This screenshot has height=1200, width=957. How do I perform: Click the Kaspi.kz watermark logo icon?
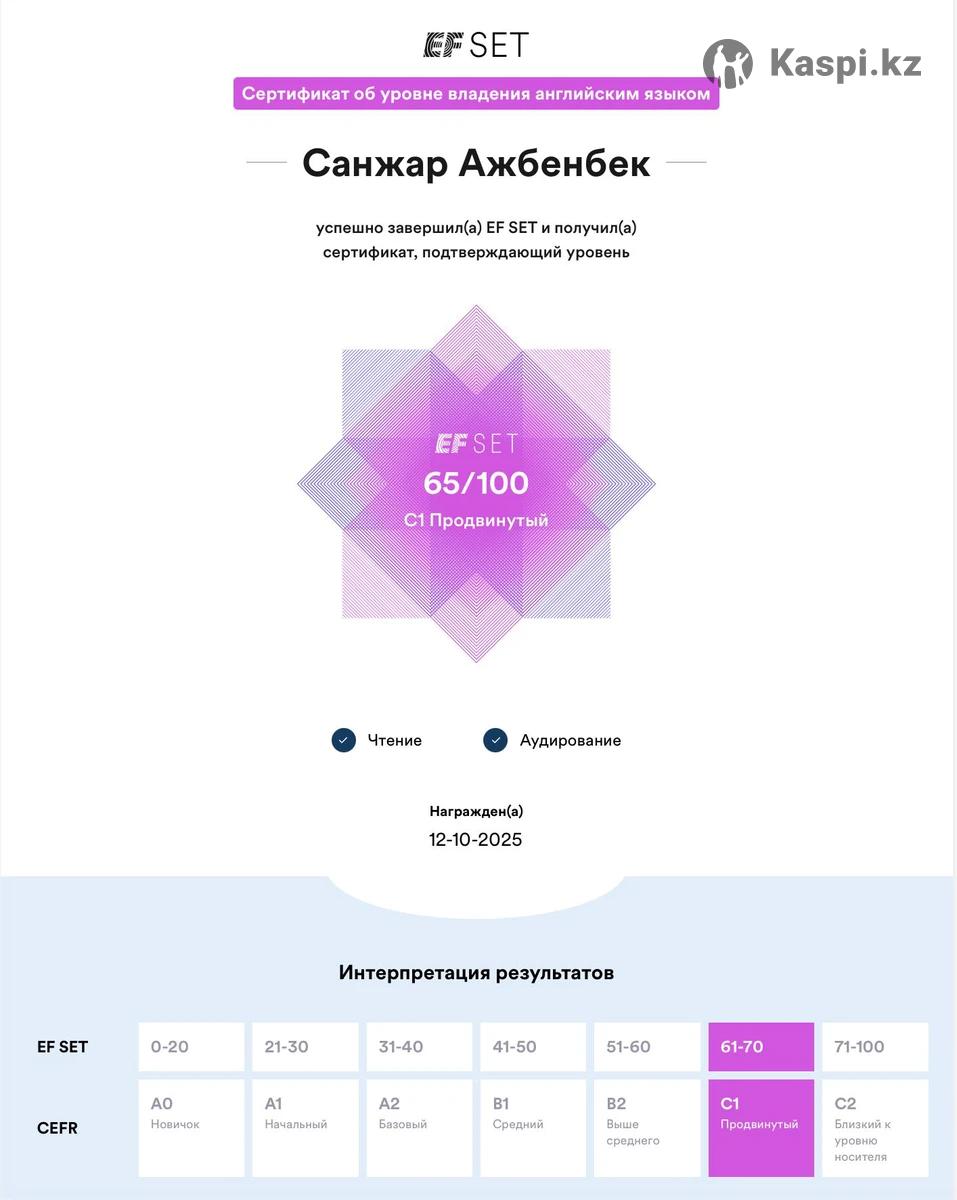(x=728, y=64)
